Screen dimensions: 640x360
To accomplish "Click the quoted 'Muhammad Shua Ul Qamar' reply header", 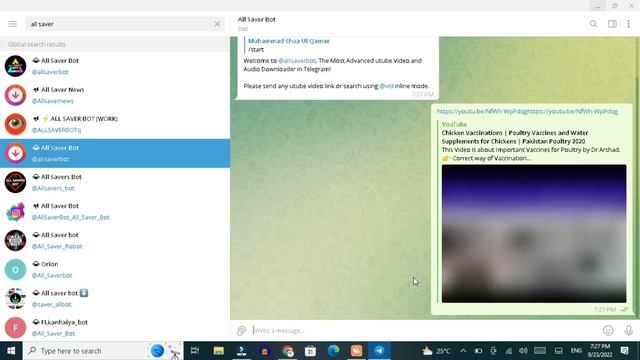I will pos(289,41).
